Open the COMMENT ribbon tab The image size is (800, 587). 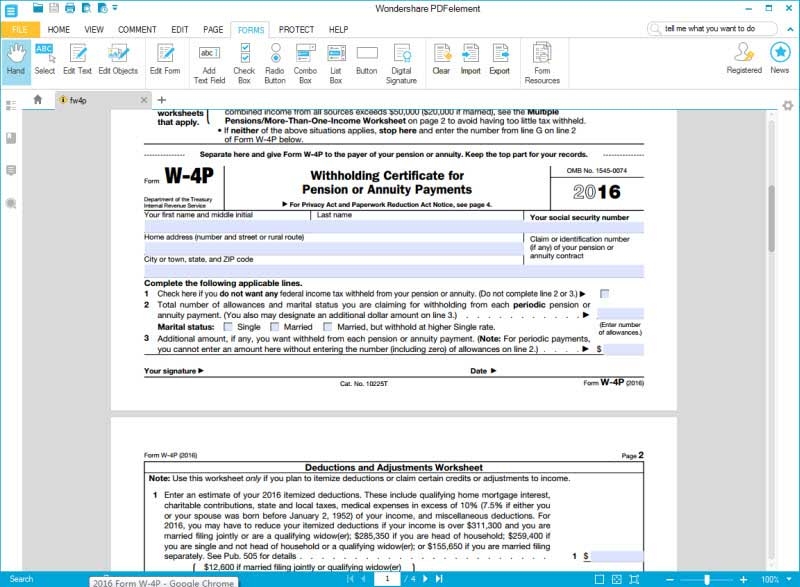137,30
